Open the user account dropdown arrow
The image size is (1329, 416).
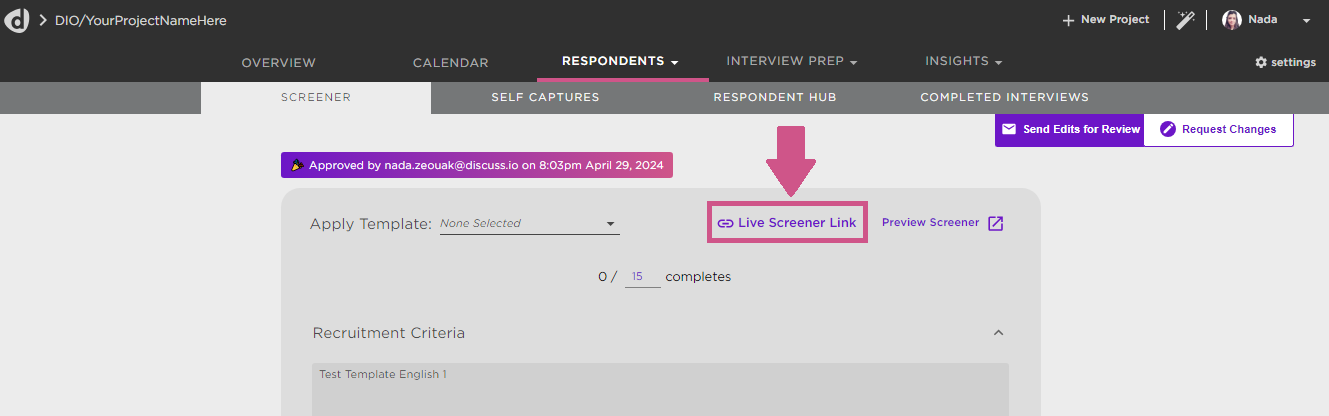pyautogui.click(x=1306, y=21)
